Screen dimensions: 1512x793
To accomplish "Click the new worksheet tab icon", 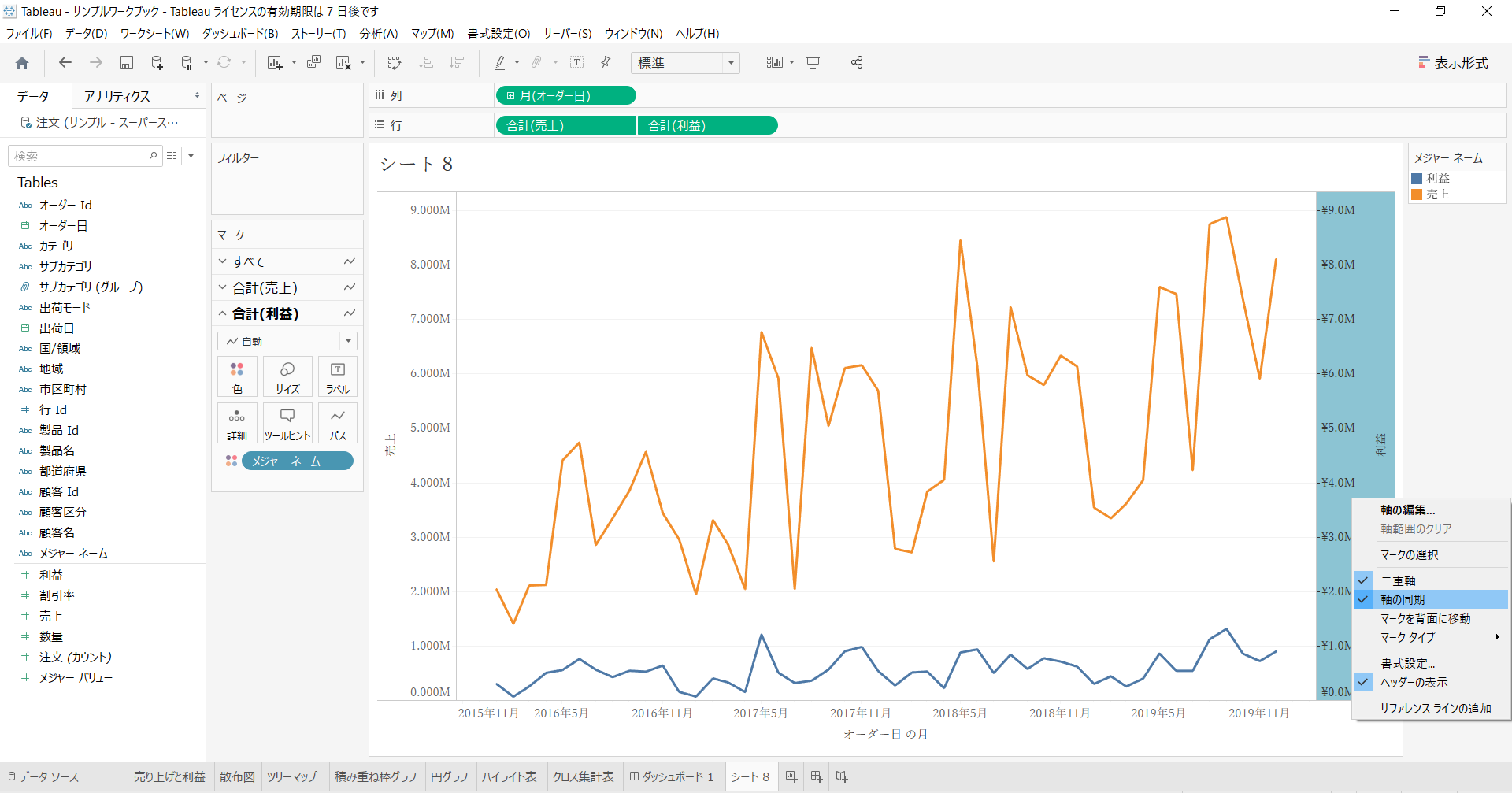I will [791, 777].
